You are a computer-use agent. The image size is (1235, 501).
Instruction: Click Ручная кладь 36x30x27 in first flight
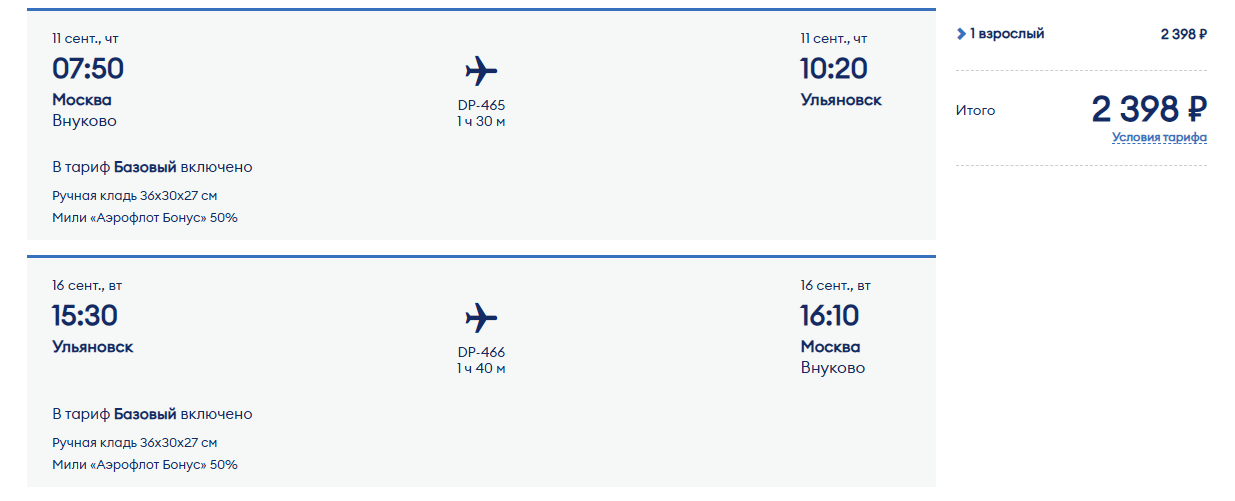pos(134,195)
